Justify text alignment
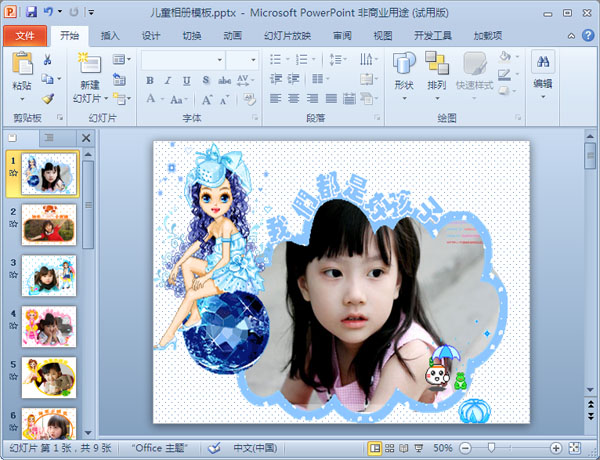This screenshot has height=460, width=600. click(331, 99)
